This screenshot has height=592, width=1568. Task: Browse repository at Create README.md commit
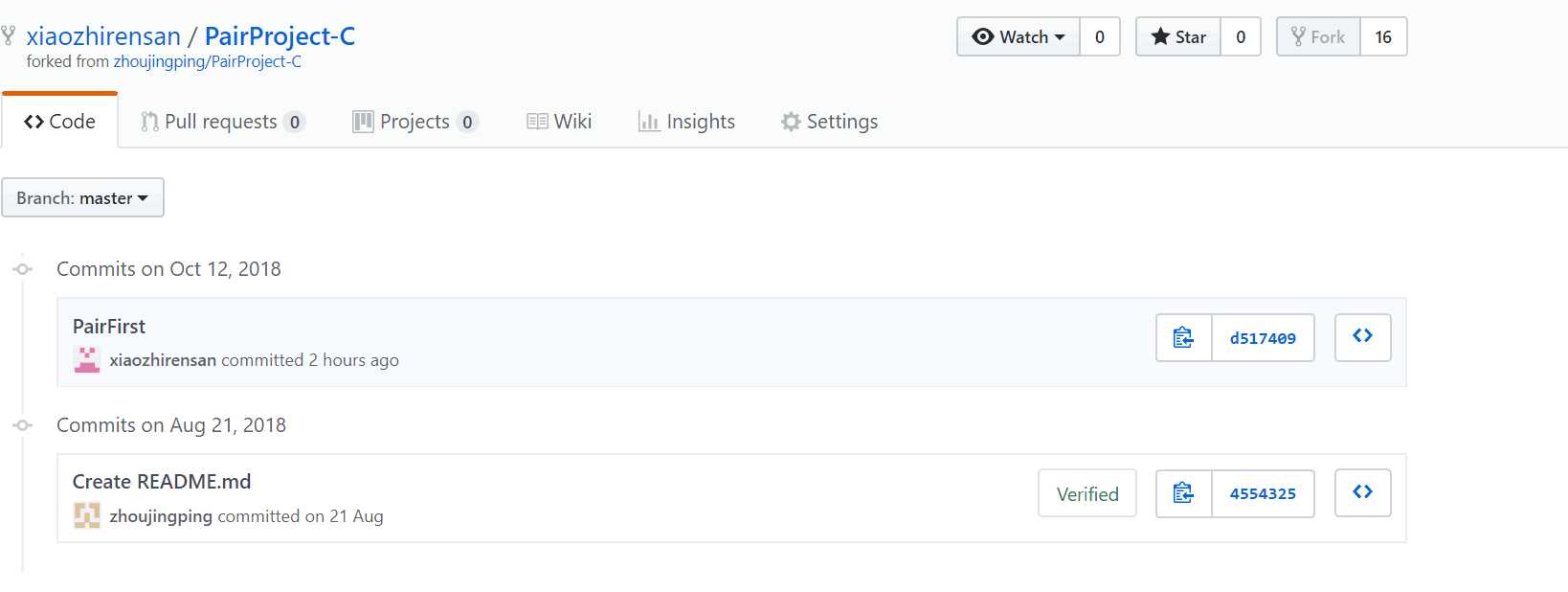pyautogui.click(x=1363, y=493)
